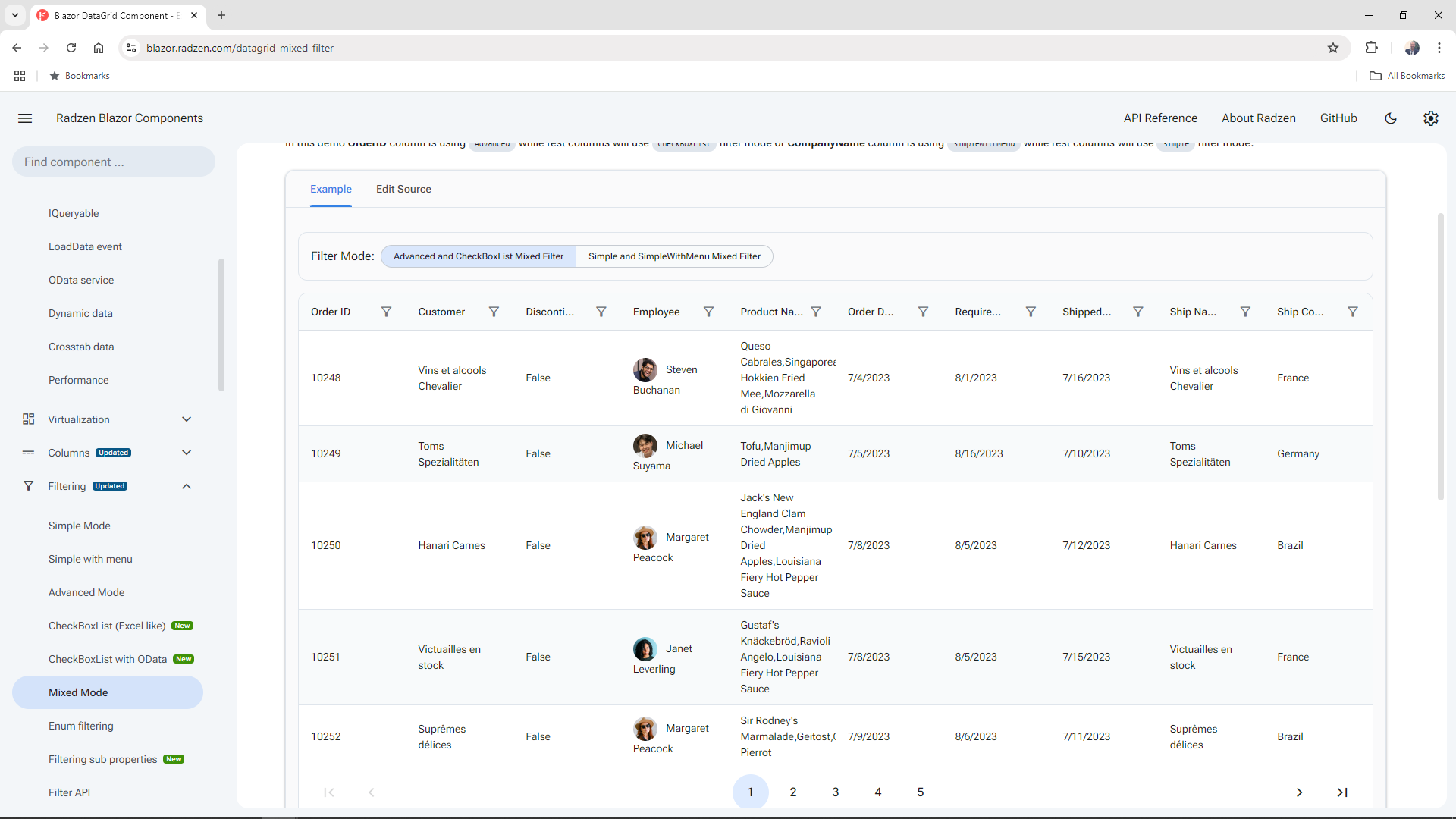Go to grid page 4
1456x819 pixels.
pyautogui.click(x=878, y=792)
